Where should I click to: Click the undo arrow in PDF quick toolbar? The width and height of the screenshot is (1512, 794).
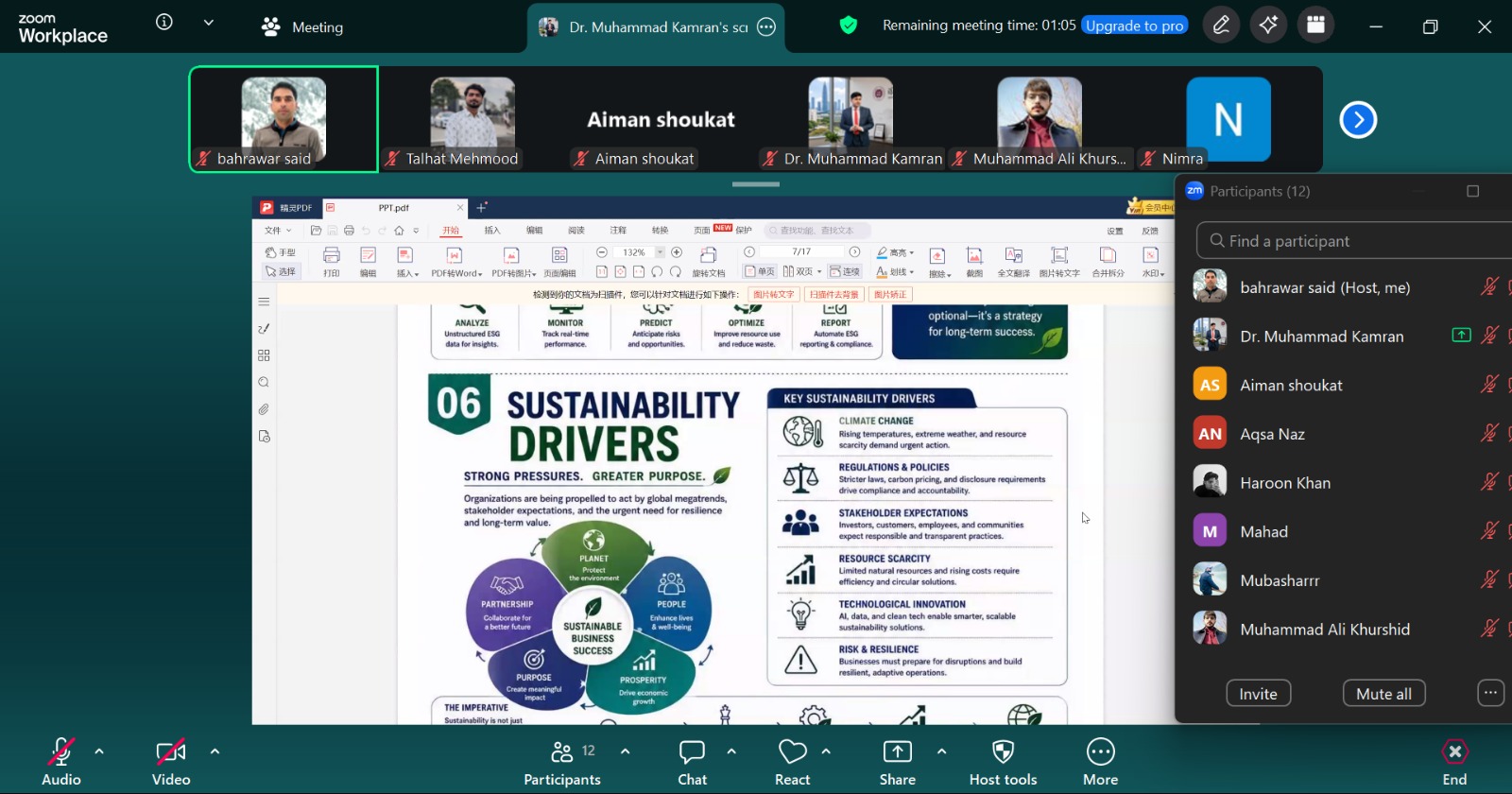click(366, 231)
